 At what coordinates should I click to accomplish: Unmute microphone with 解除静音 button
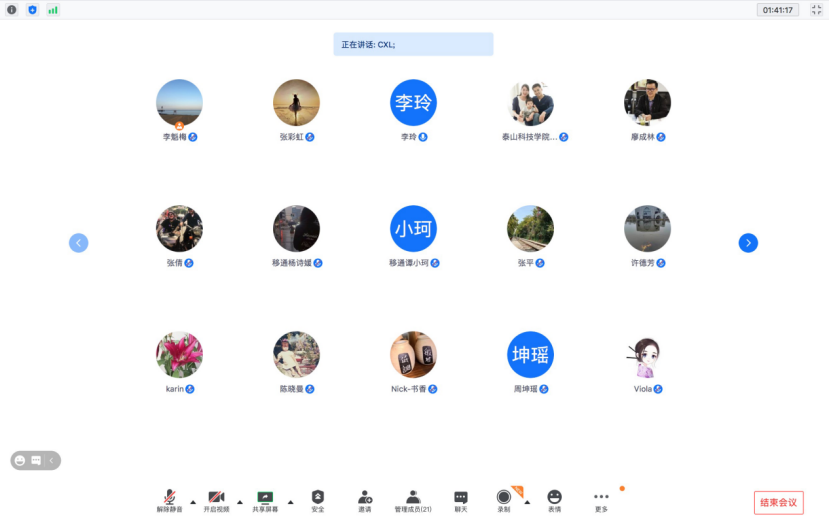169,500
